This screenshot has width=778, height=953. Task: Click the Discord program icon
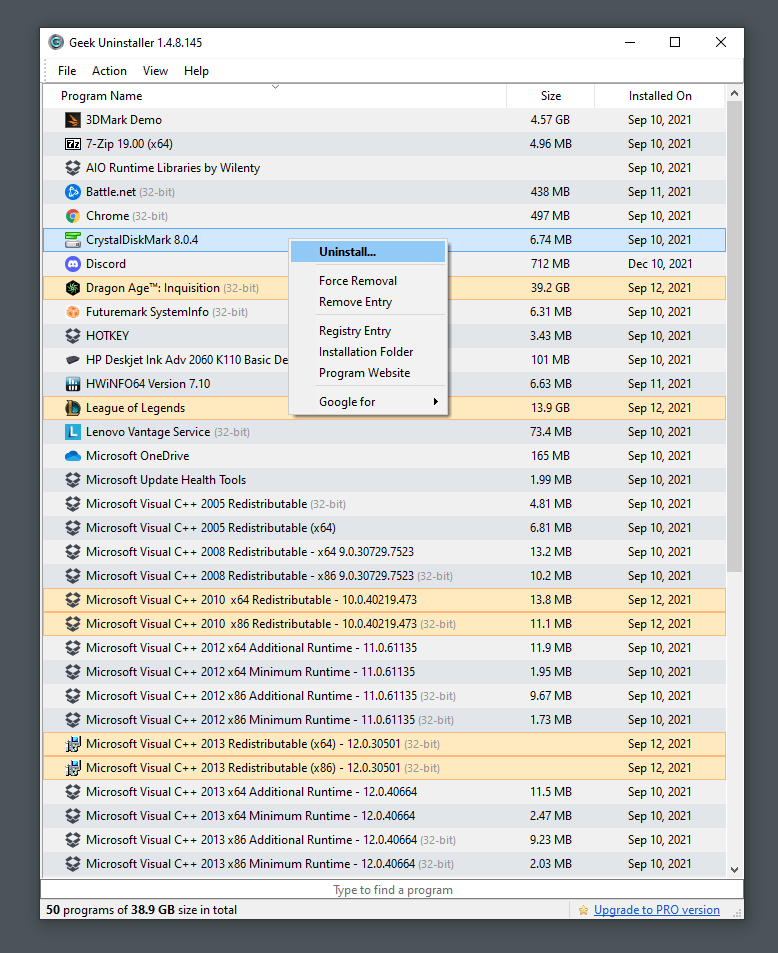click(73, 264)
